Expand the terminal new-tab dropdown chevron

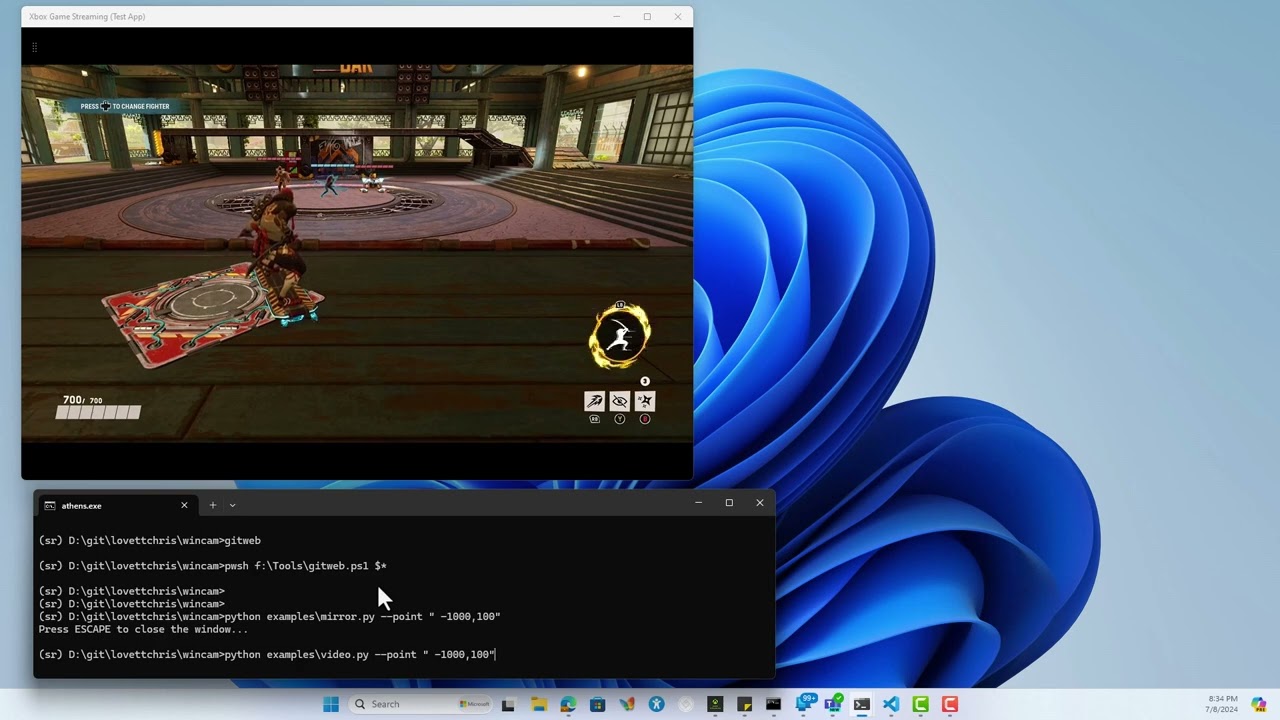(x=232, y=505)
